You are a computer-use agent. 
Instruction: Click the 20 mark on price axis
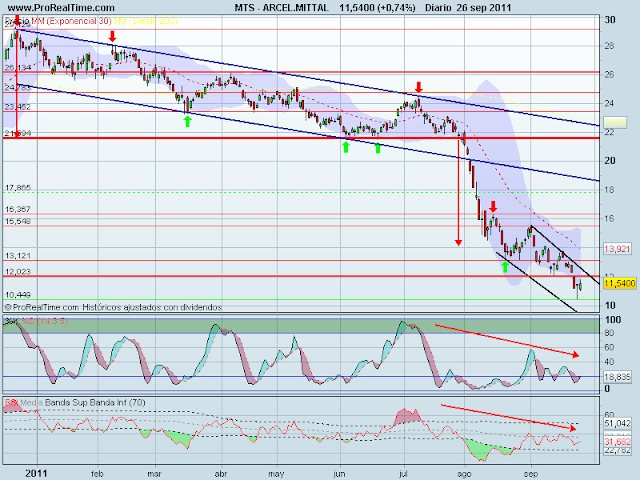tap(610, 160)
